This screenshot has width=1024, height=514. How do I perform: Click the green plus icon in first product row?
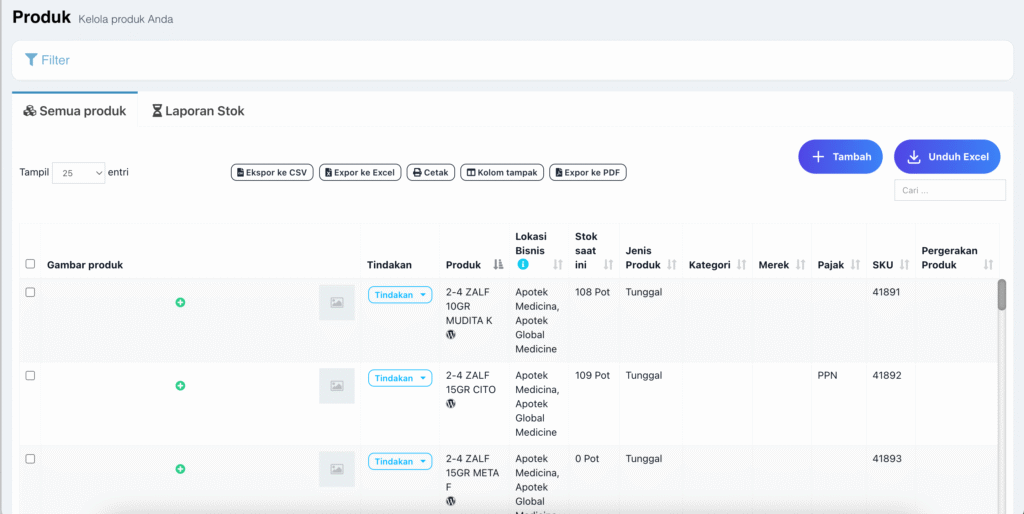[x=180, y=302]
